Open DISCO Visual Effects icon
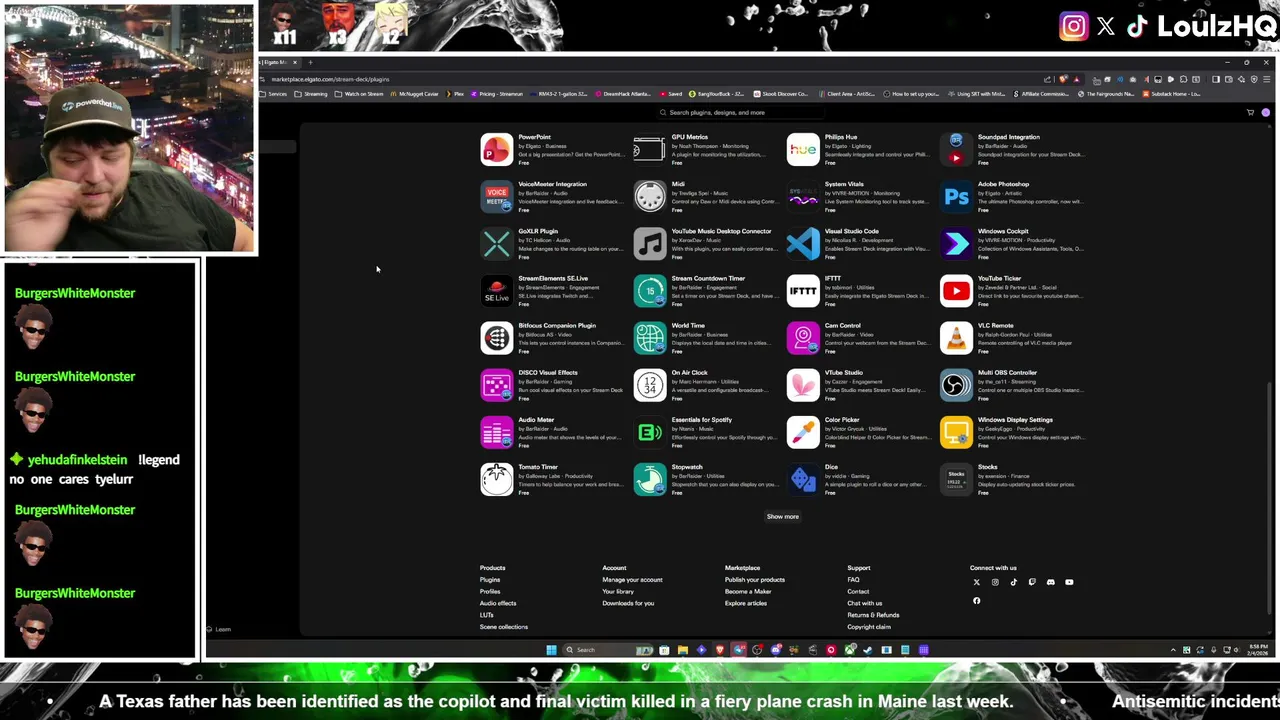The width and height of the screenshot is (1280, 720). [496, 385]
